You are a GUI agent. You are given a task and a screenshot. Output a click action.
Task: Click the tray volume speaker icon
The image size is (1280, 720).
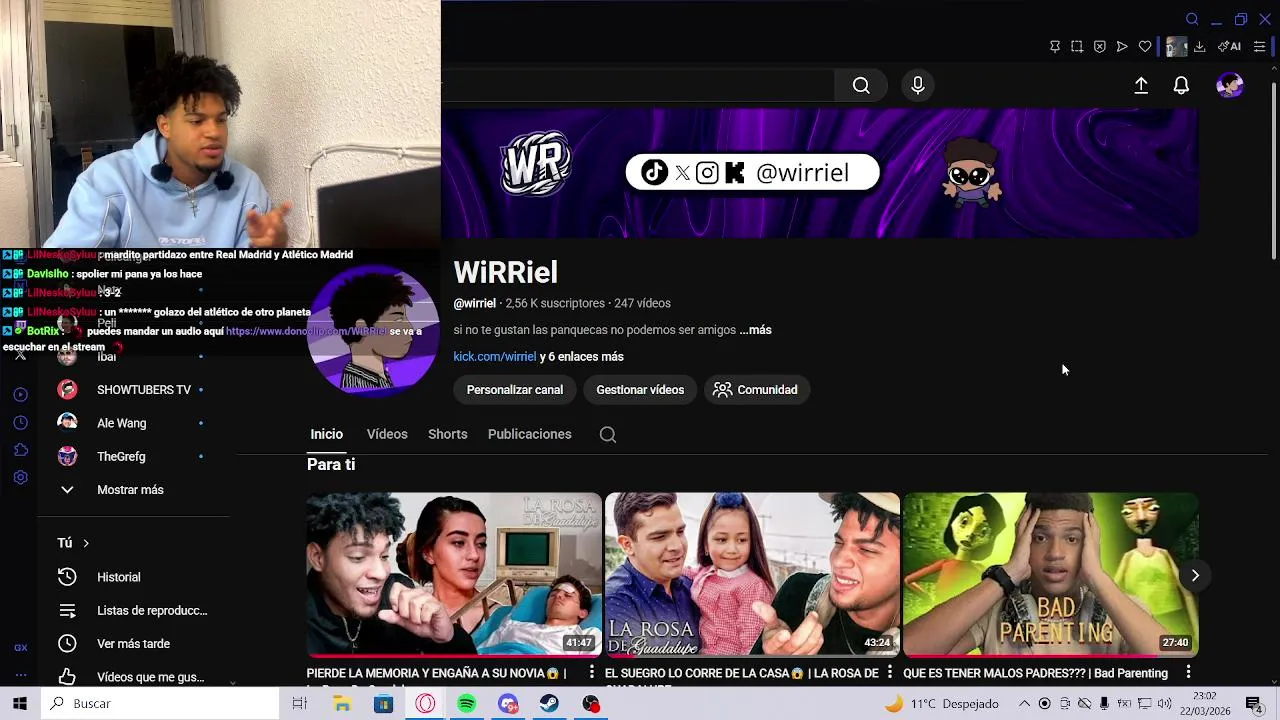1165,704
